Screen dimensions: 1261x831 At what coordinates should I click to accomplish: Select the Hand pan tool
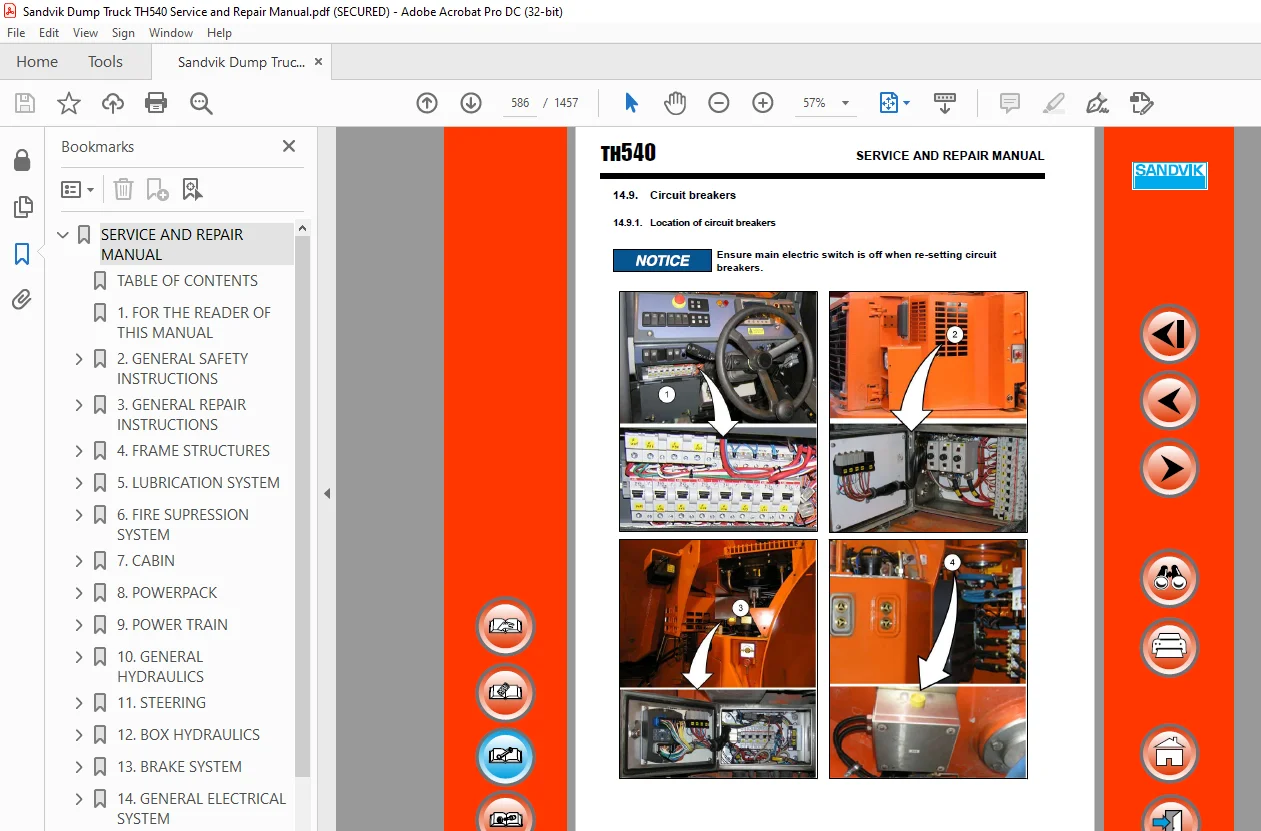pyautogui.click(x=675, y=103)
